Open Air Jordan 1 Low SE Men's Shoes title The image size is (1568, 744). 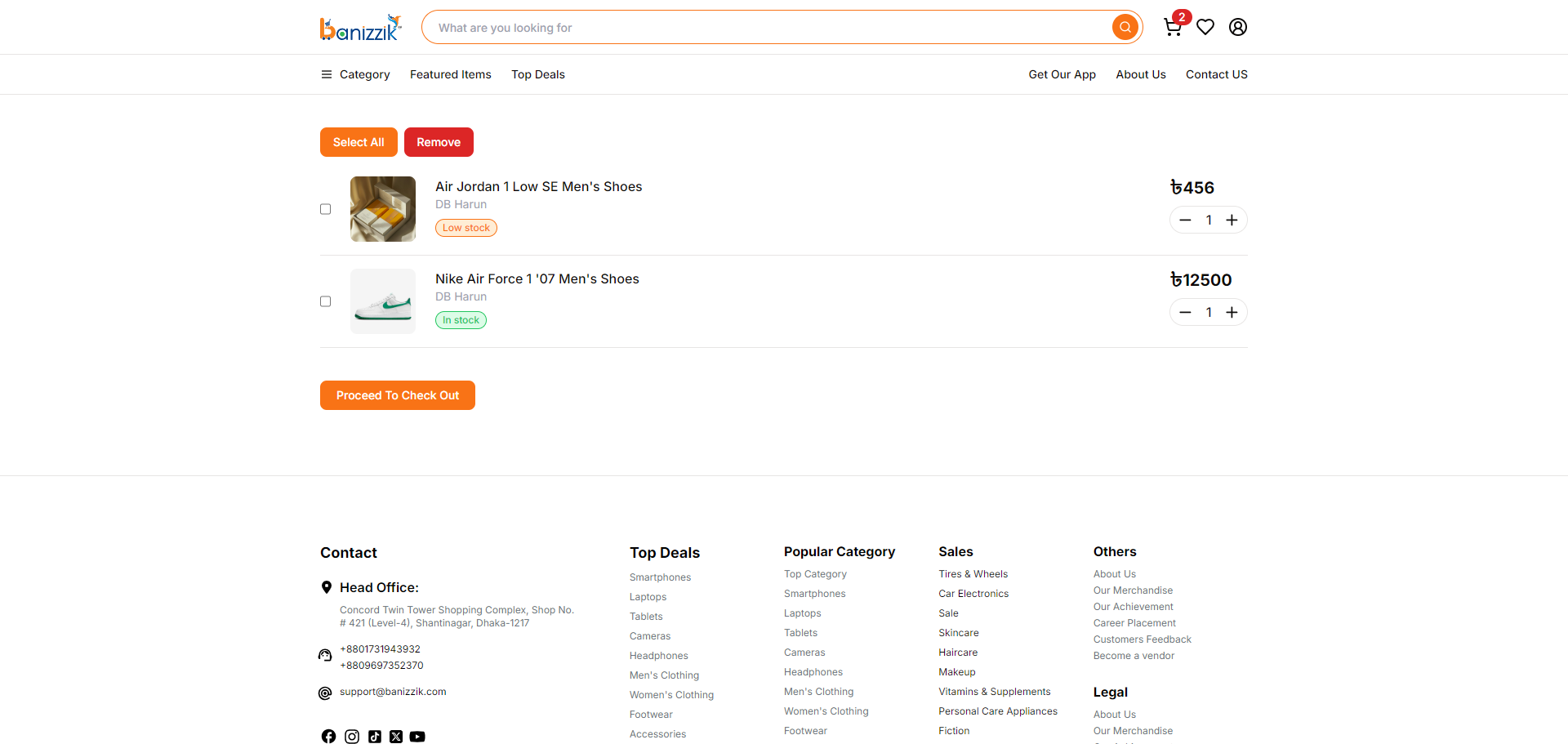(x=539, y=186)
